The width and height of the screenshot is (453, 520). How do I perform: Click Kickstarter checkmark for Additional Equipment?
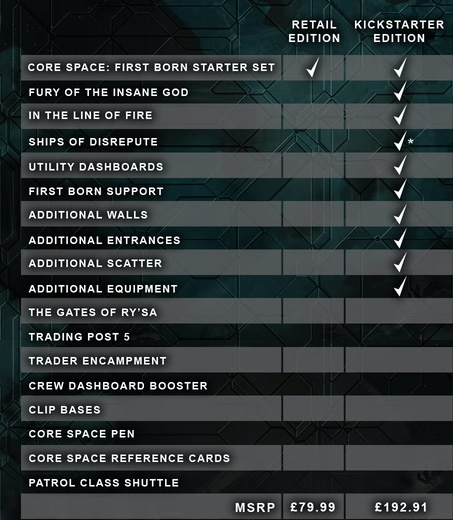[400, 286]
